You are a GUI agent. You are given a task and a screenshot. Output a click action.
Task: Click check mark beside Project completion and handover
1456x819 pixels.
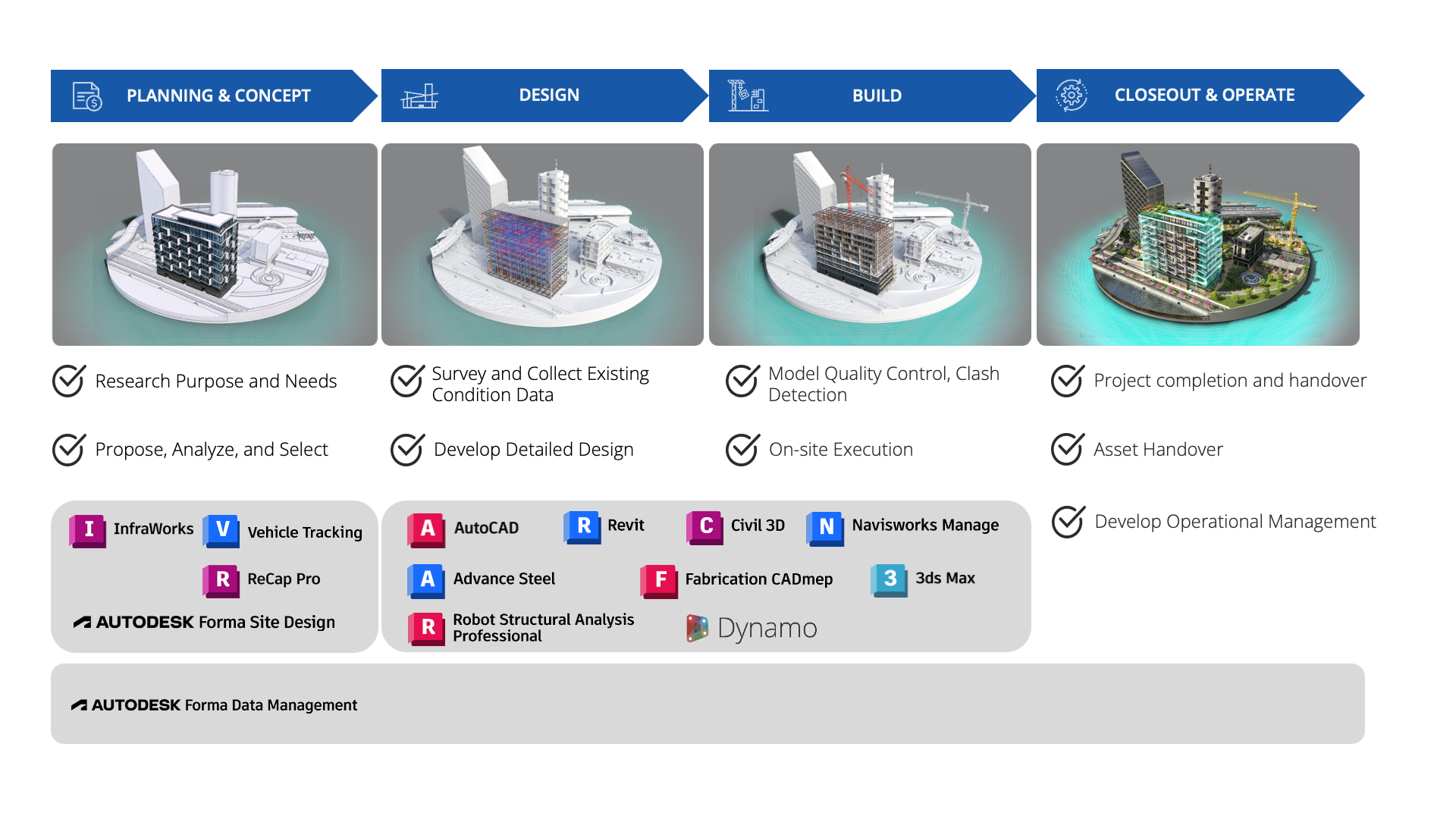1068,381
